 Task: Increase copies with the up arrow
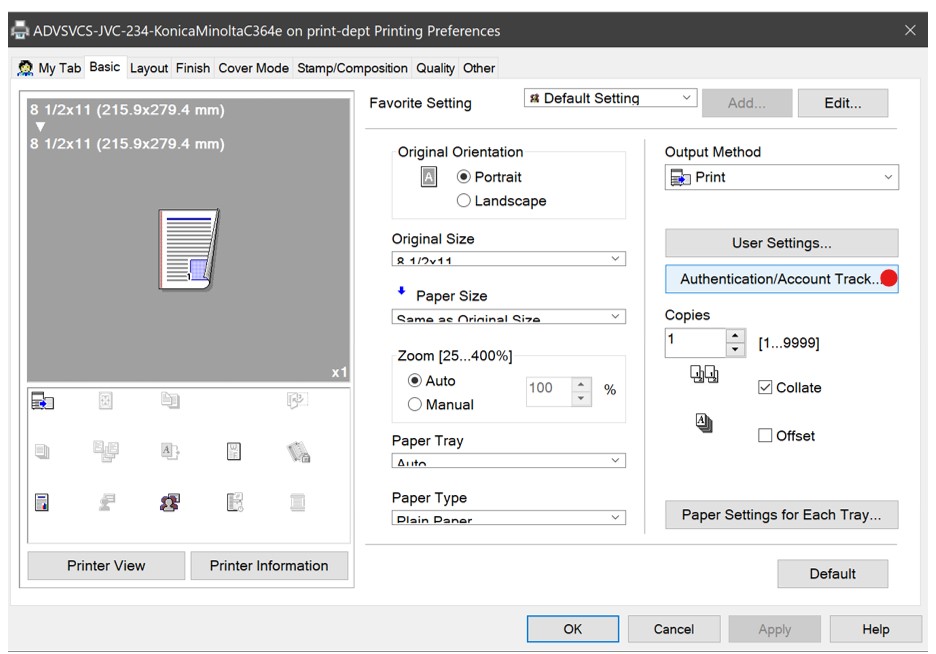(x=738, y=335)
